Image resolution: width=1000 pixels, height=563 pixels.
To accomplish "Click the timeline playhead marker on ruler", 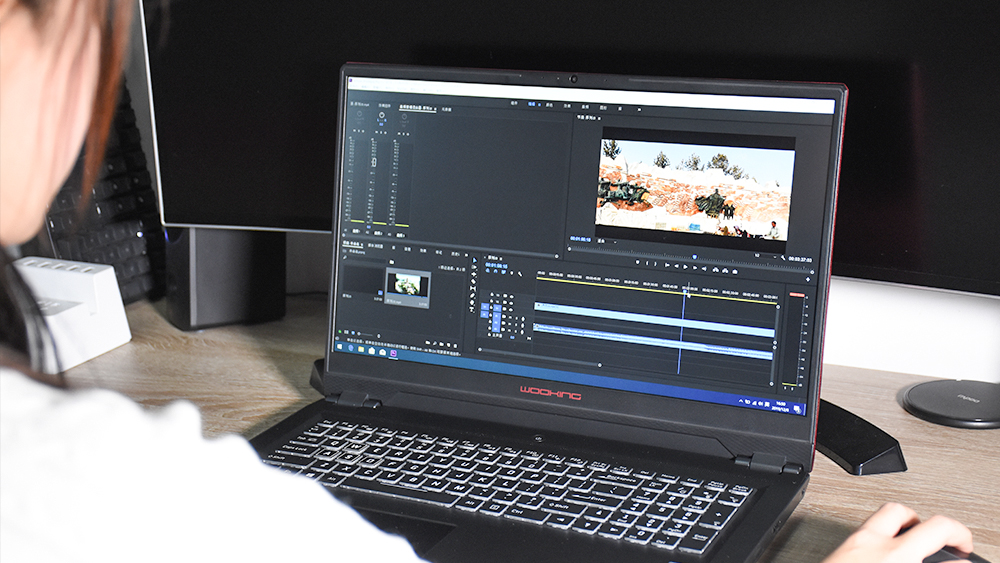I will [x=687, y=291].
